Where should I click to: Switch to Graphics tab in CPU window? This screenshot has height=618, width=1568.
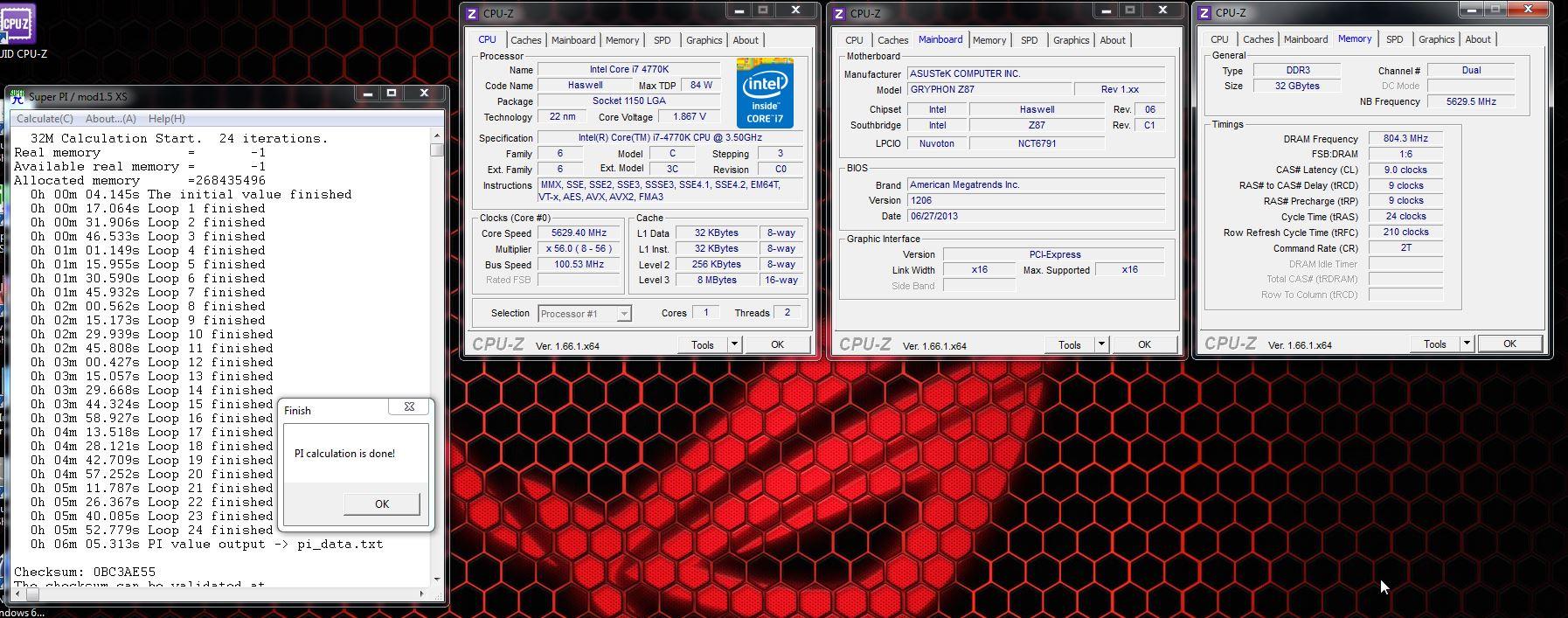(x=704, y=40)
